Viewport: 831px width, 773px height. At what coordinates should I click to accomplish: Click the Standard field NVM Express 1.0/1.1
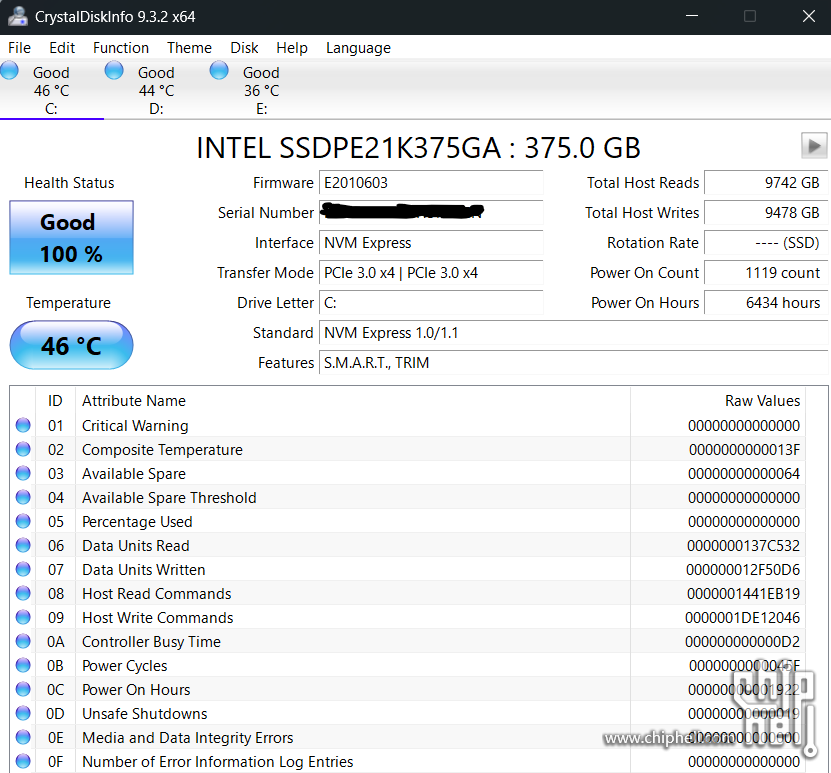pyautogui.click(x=573, y=333)
